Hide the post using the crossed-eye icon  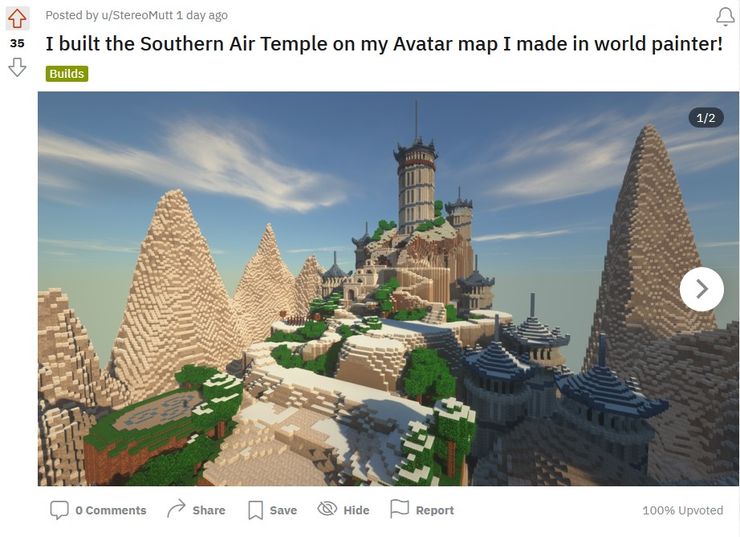point(327,509)
